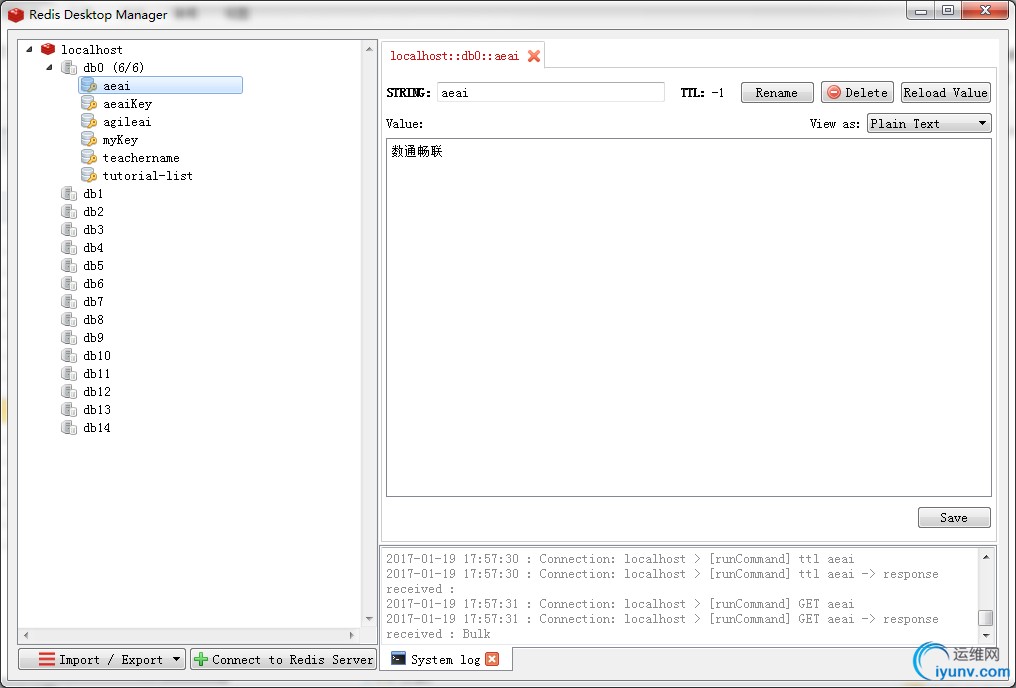Select the teachername key
This screenshot has width=1016, height=688.
141,157
